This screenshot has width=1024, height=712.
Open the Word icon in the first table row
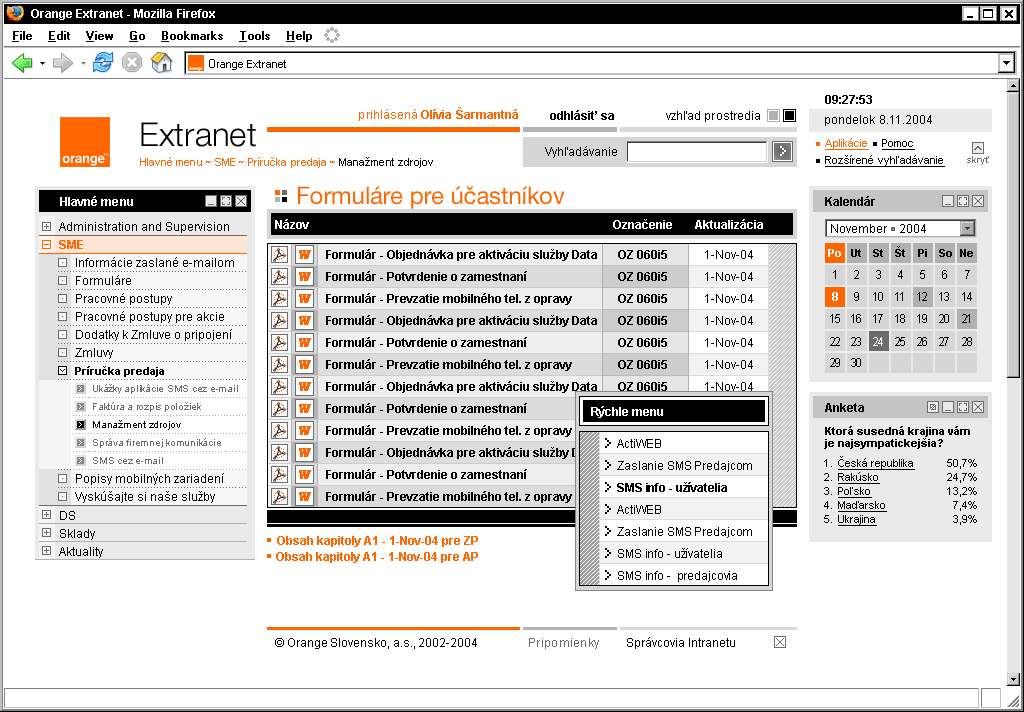click(304, 255)
